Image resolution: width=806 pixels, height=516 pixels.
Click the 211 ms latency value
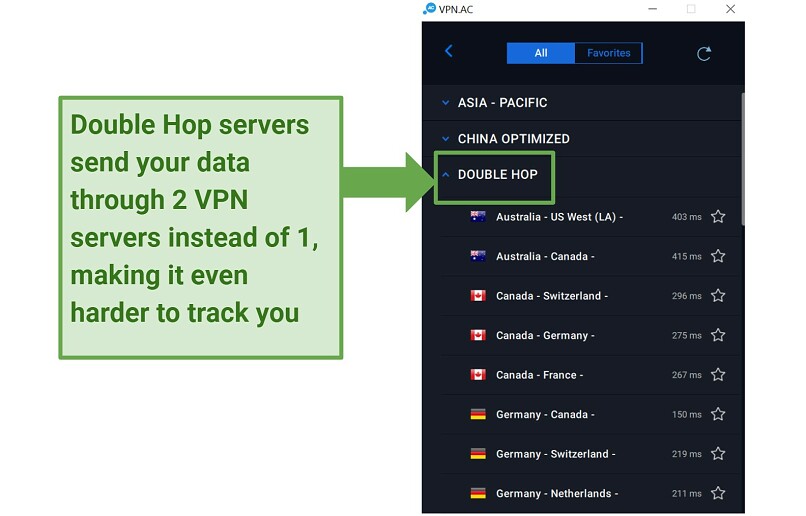(x=686, y=494)
